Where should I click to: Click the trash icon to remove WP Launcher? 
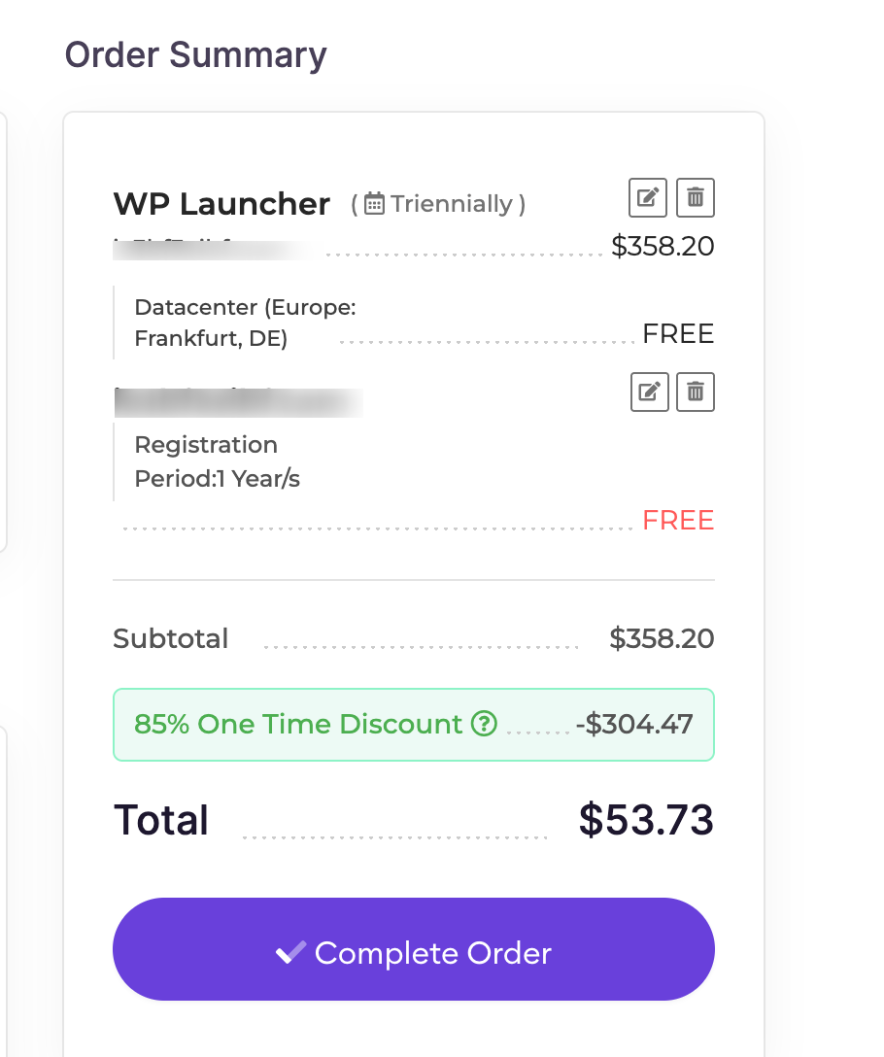(695, 197)
